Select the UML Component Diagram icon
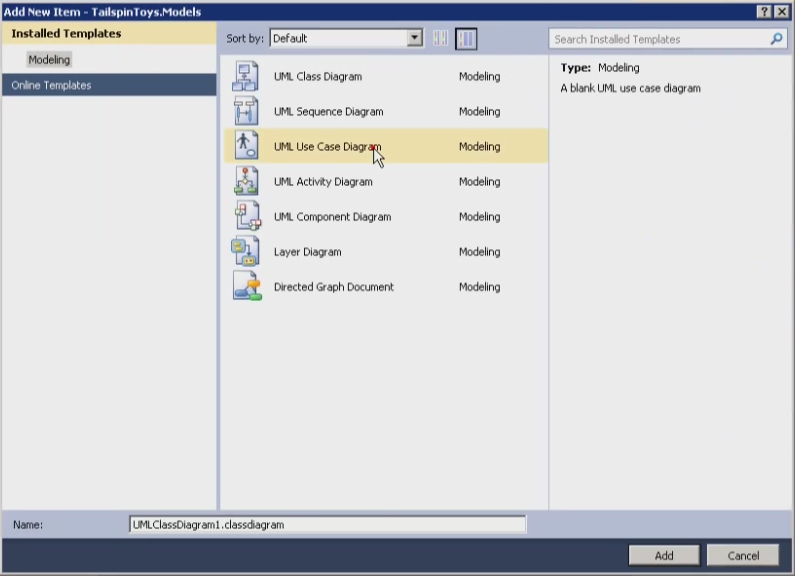795x576 pixels. point(246,216)
